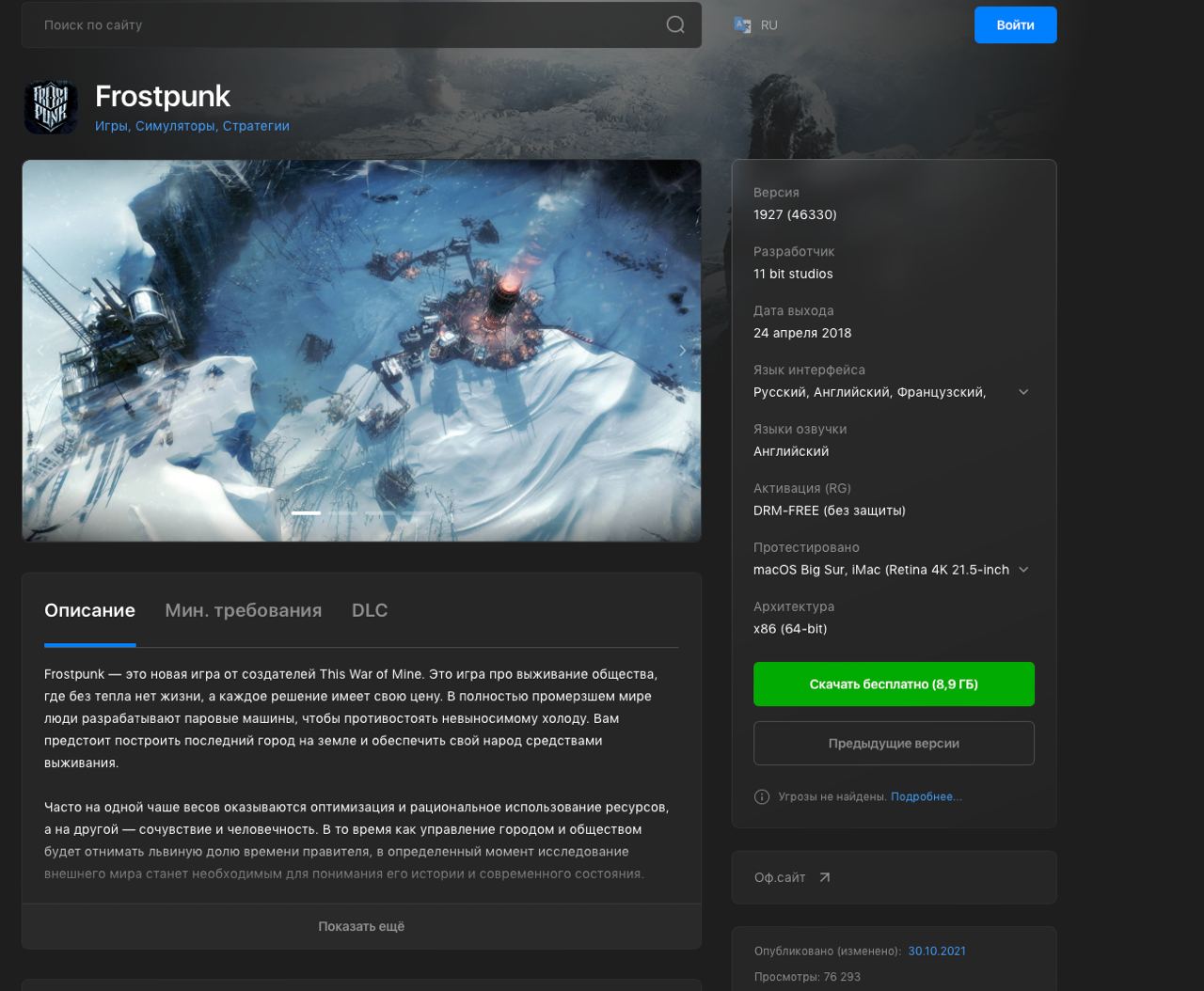Viewport: 1204px width, 991px height.
Task: Click the language translate icon next to RU
Action: [742, 25]
